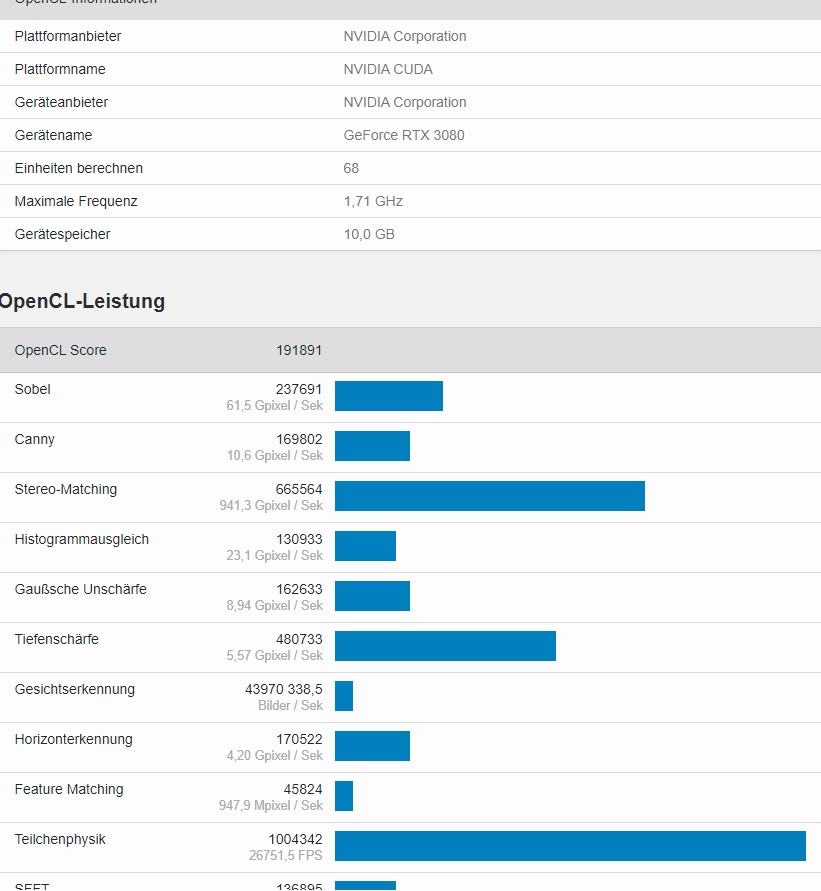Click the Histogrammausgleich result bar

365,546
